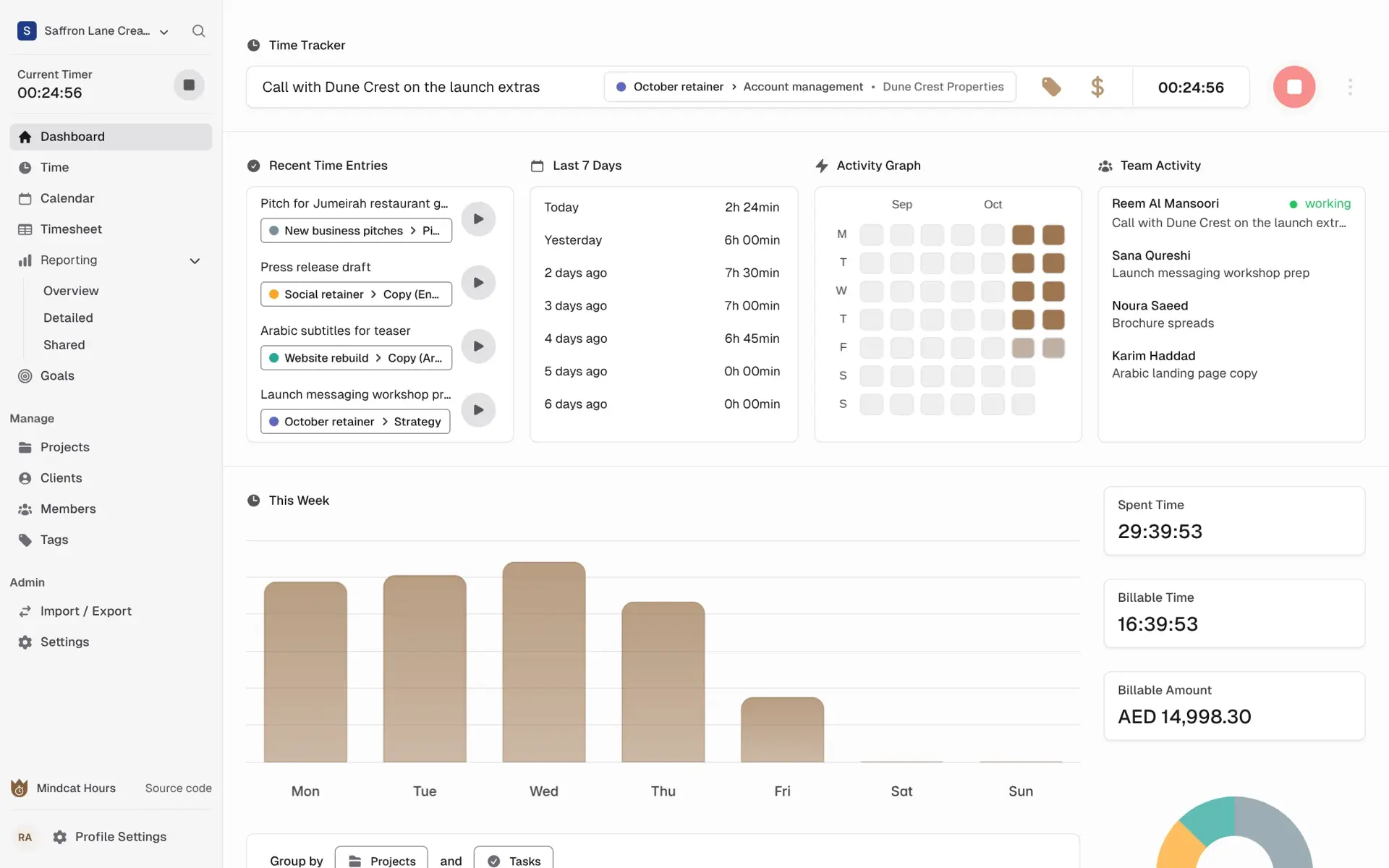Click the New business pitches project badge

[x=356, y=231]
